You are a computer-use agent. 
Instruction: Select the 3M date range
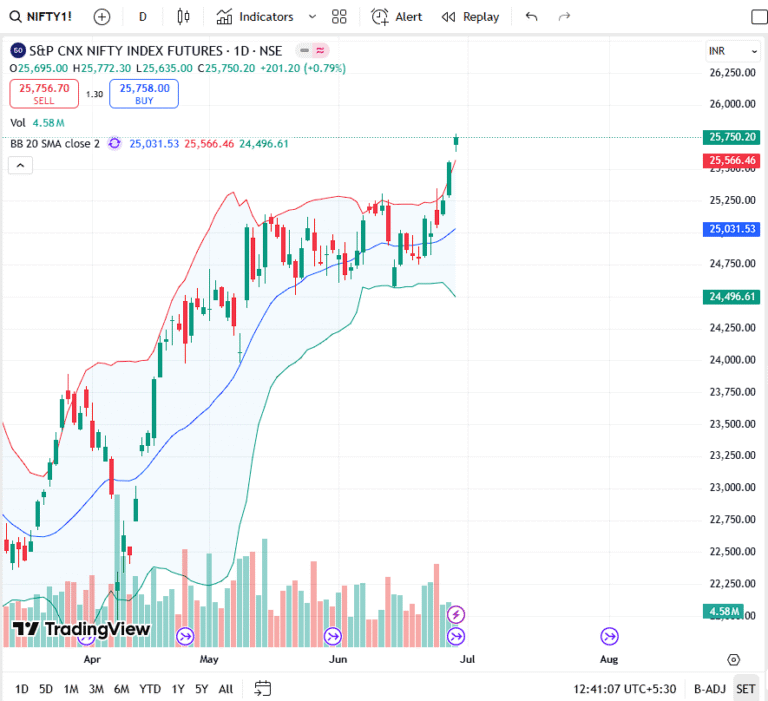point(96,689)
